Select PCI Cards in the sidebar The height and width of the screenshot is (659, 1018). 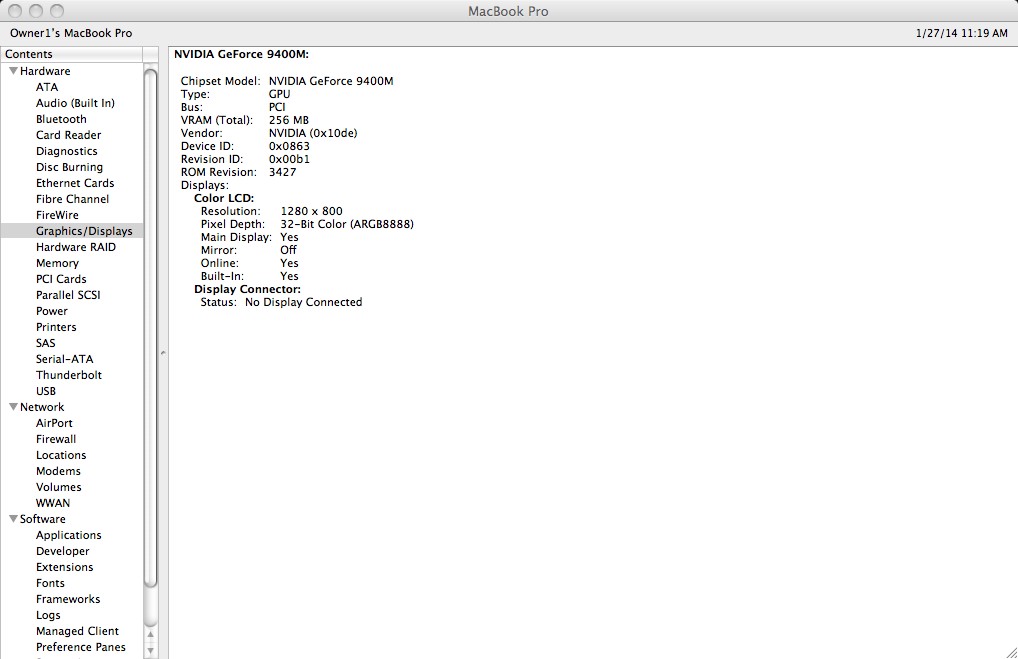pyautogui.click(x=61, y=279)
